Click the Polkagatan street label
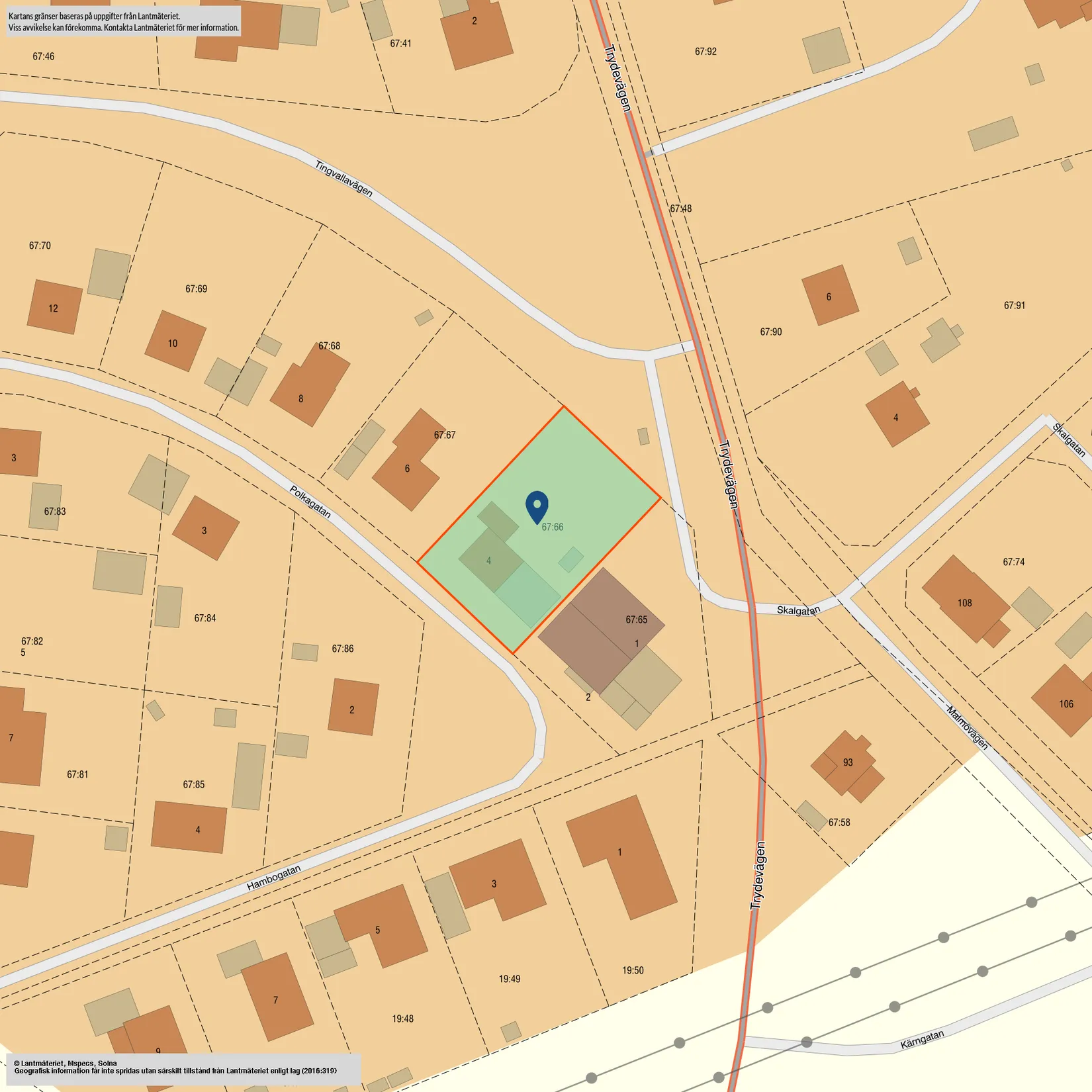1092x1092 pixels. pyautogui.click(x=310, y=502)
